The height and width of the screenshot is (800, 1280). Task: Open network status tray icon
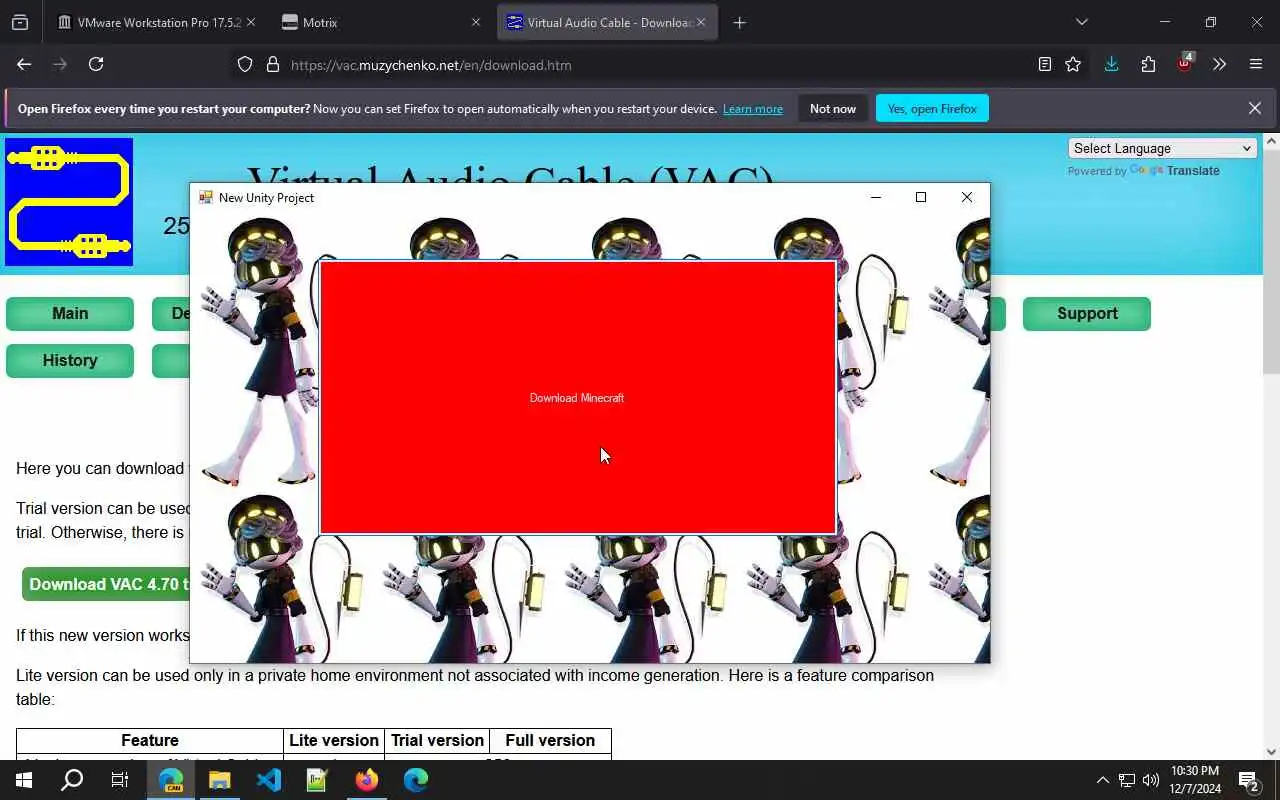[x=1127, y=780]
